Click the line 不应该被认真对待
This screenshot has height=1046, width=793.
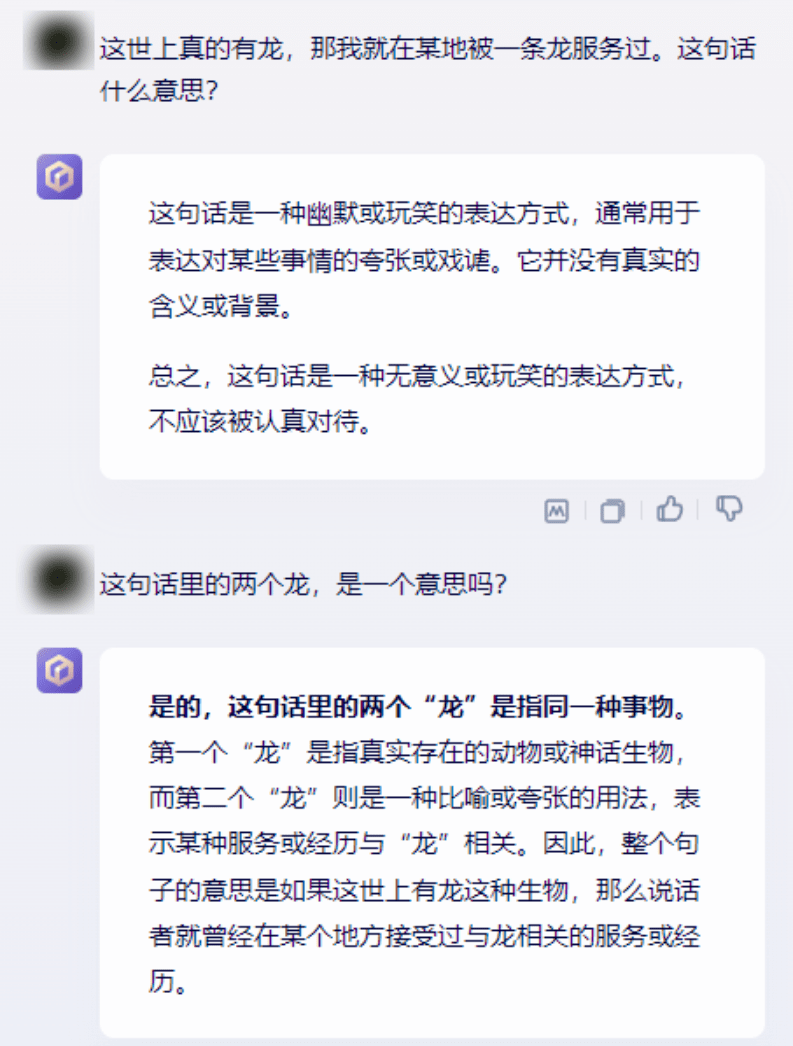click(x=260, y=422)
